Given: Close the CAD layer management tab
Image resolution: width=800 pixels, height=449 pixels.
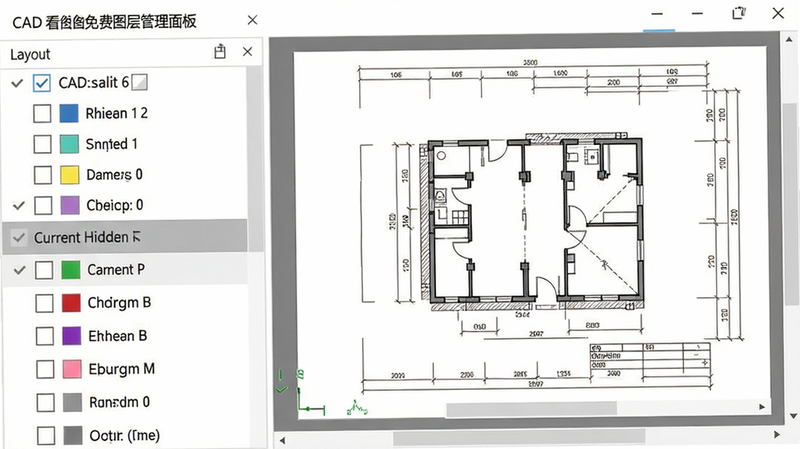Looking at the screenshot, I should (252, 20).
